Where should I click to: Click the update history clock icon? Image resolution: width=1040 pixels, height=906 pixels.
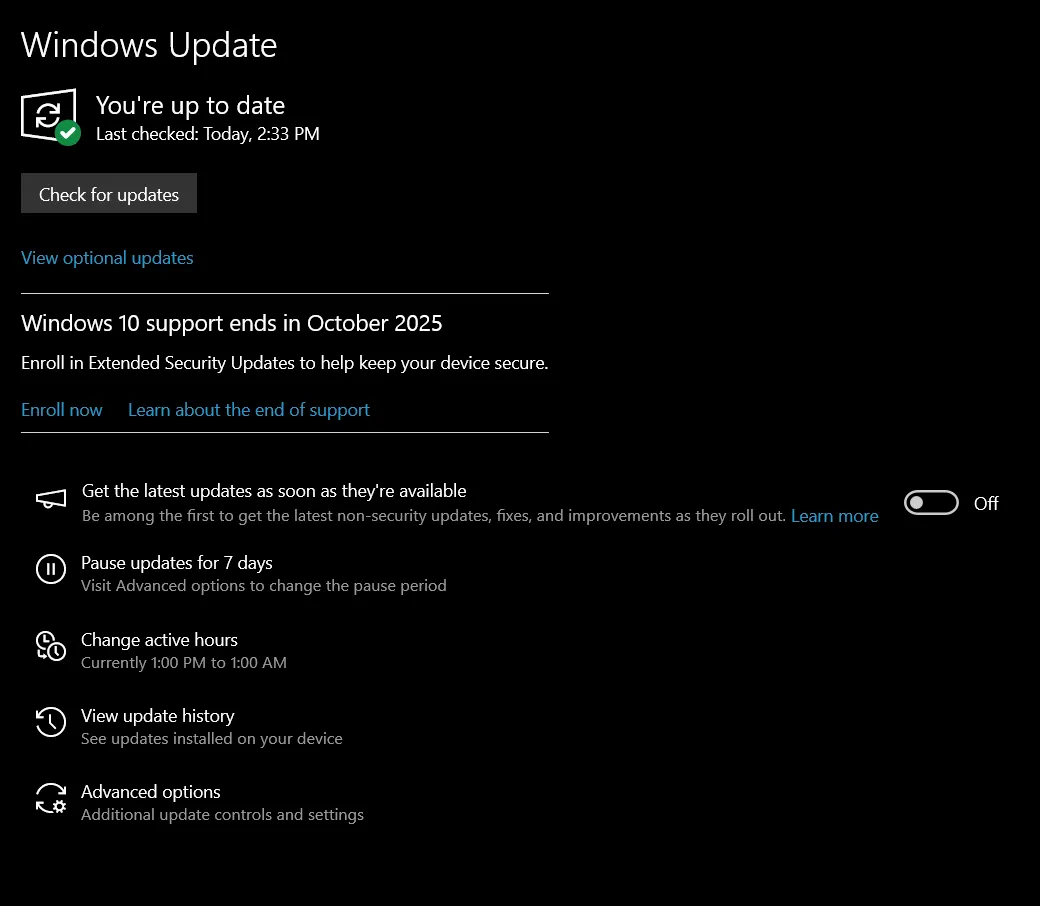click(51, 722)
